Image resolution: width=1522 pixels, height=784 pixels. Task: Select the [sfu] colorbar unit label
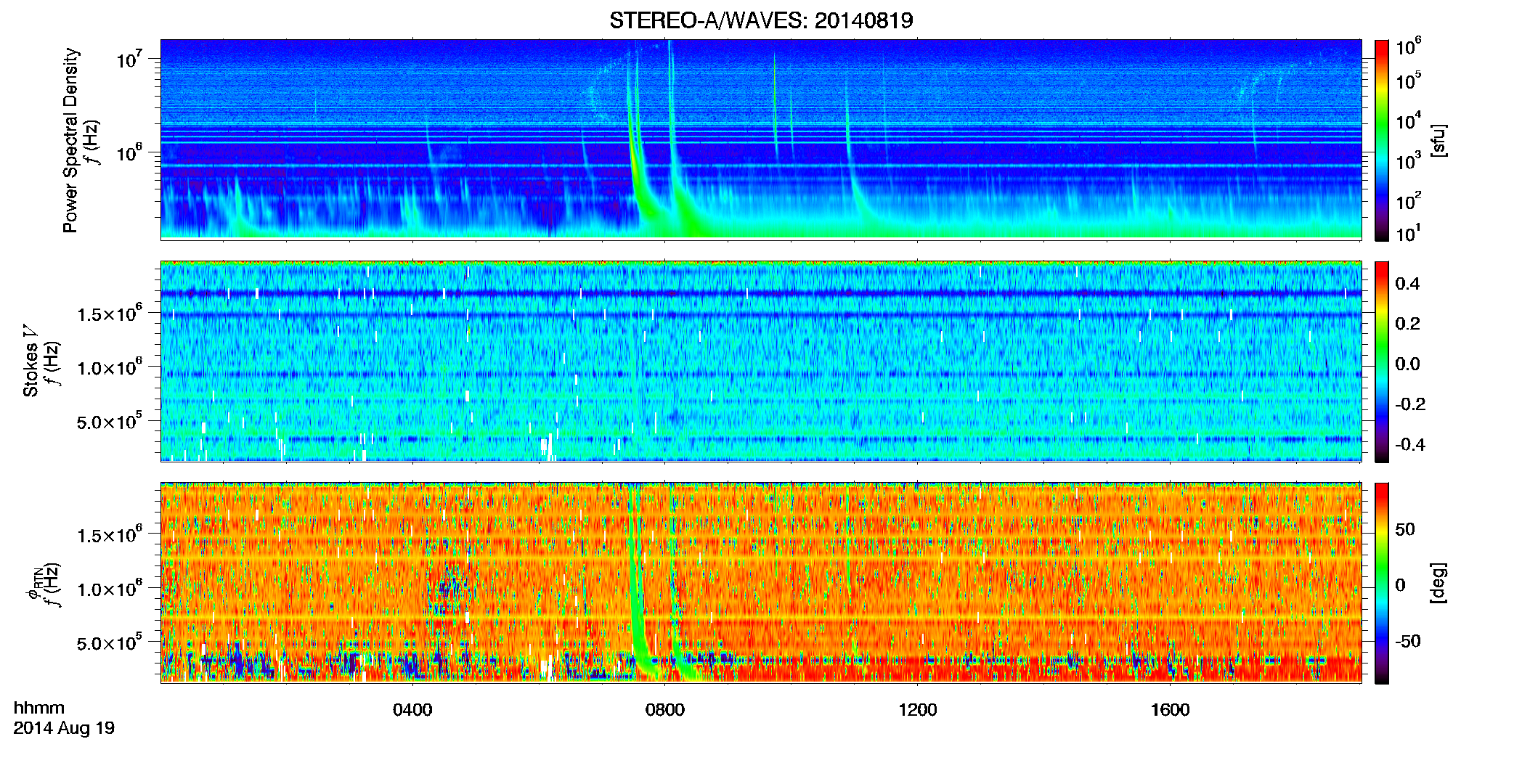[1438, 140]
